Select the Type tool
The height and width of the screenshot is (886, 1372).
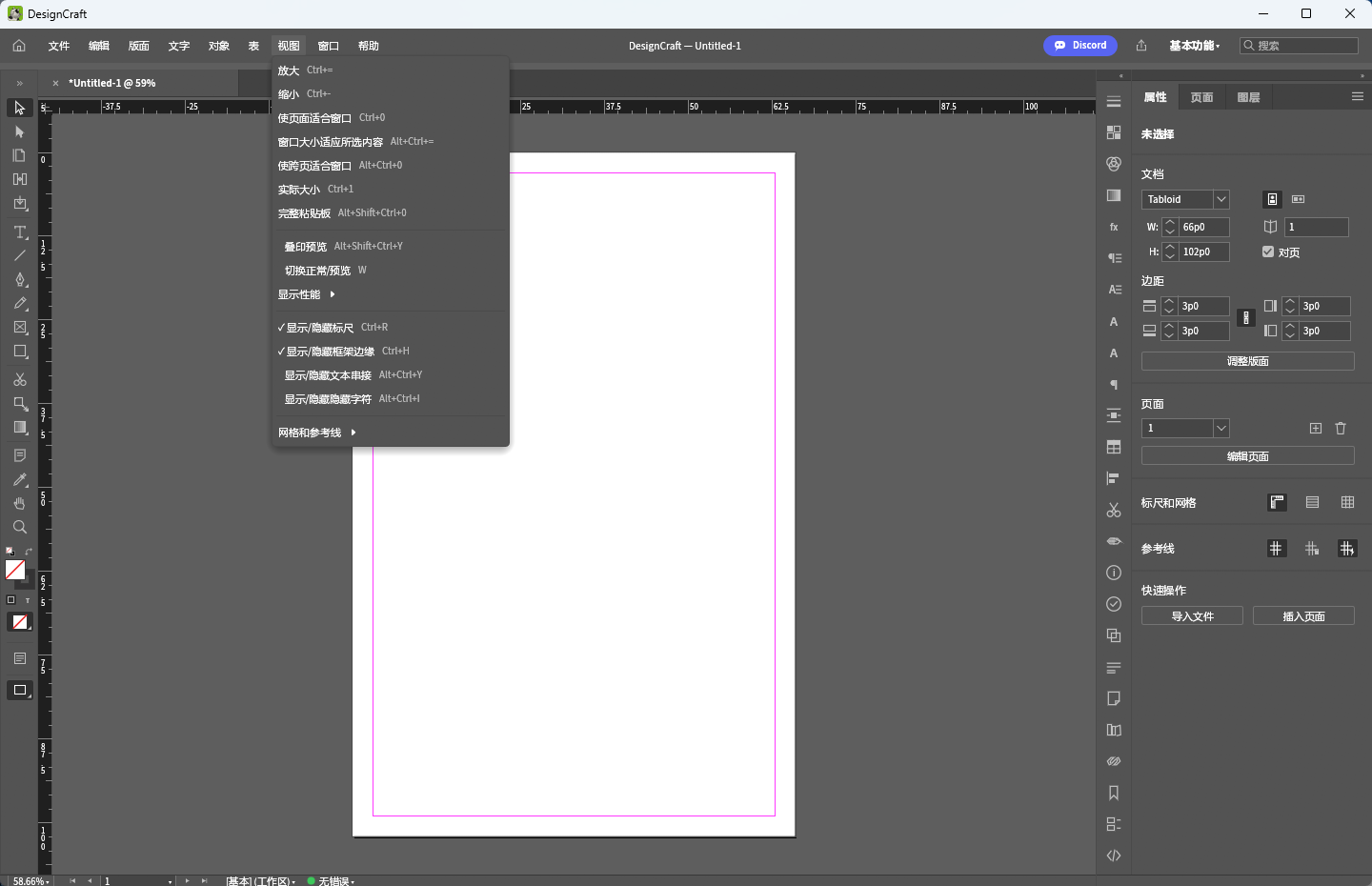coord(20,232)
